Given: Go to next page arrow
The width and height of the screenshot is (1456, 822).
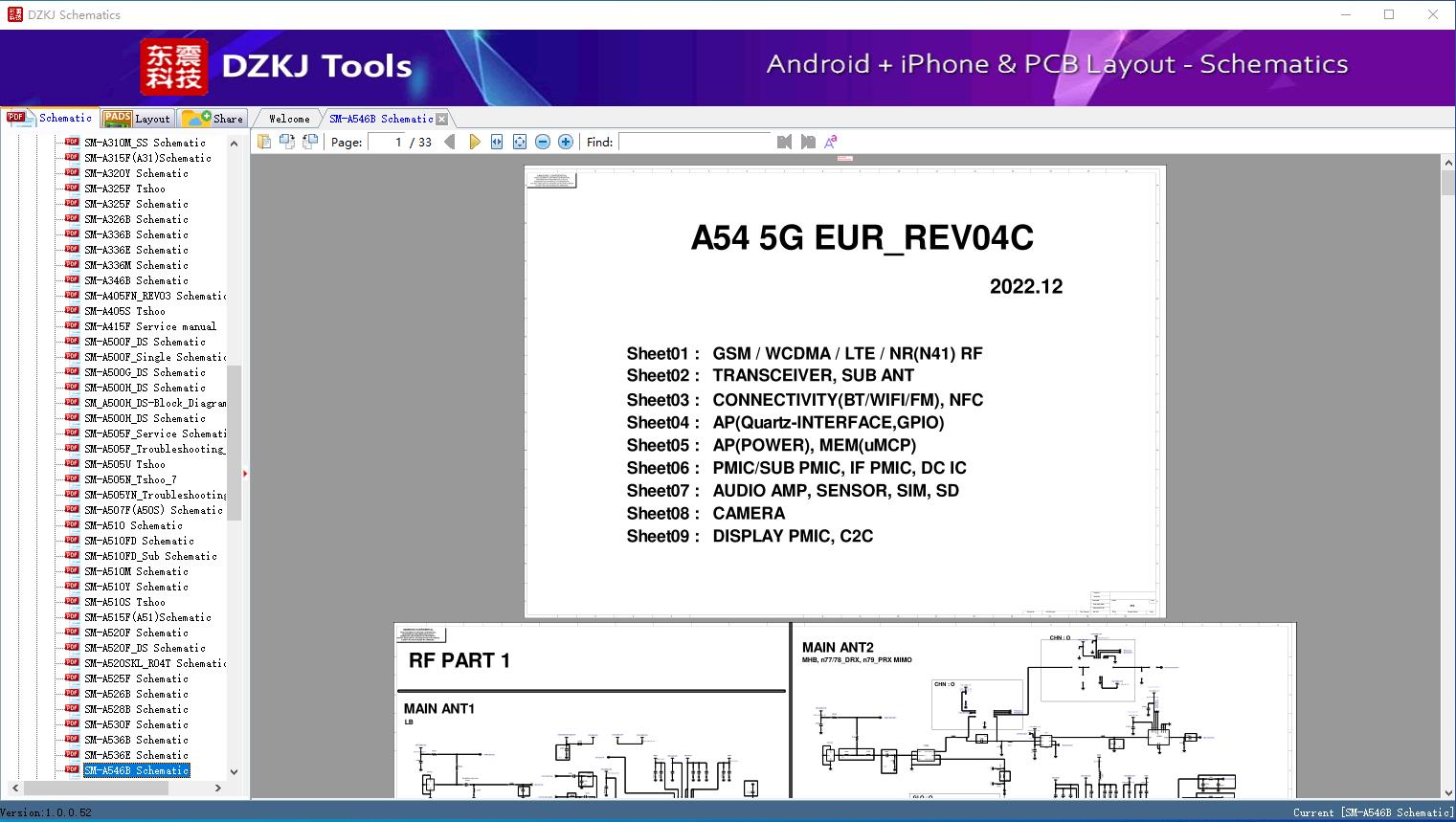Looking at the screenshot, I should tap(474, 142).
